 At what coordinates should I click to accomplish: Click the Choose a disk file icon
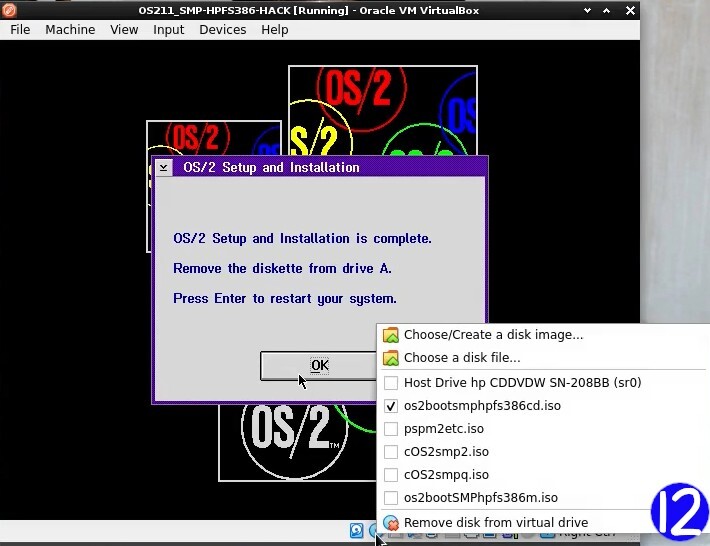[391, 358]
